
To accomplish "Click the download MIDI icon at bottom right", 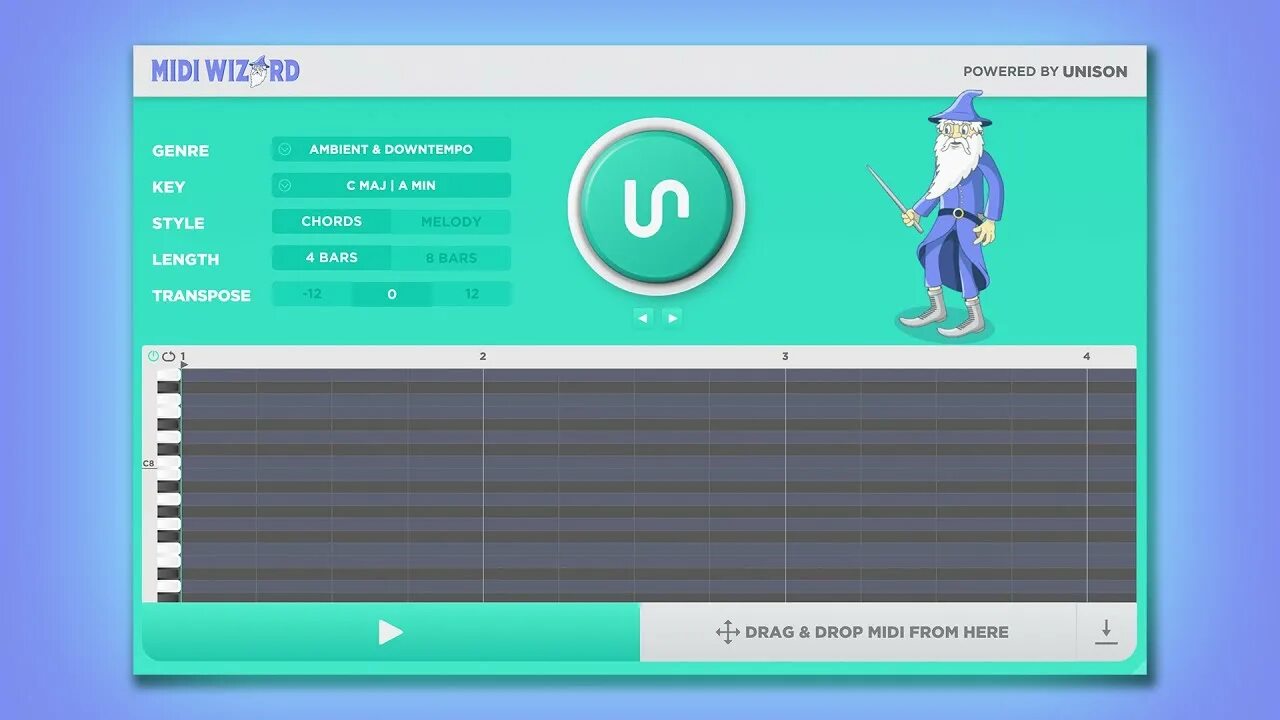I will tap(1106, 631).
